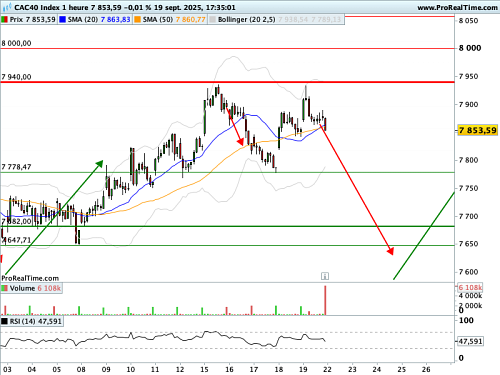Click the 7 600 price axis label
This screenshot has width=500, height=375.
[x=468, y=272]
